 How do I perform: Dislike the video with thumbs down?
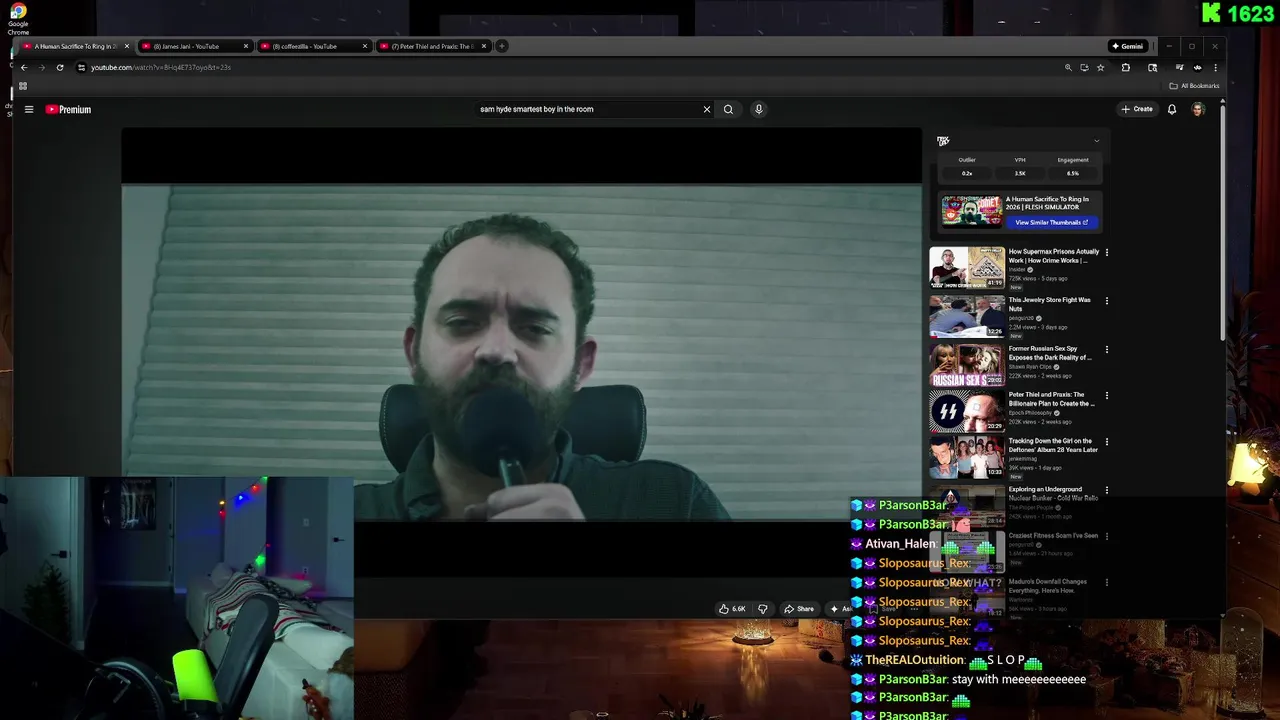pyautogui.click(x=763, y=608)
